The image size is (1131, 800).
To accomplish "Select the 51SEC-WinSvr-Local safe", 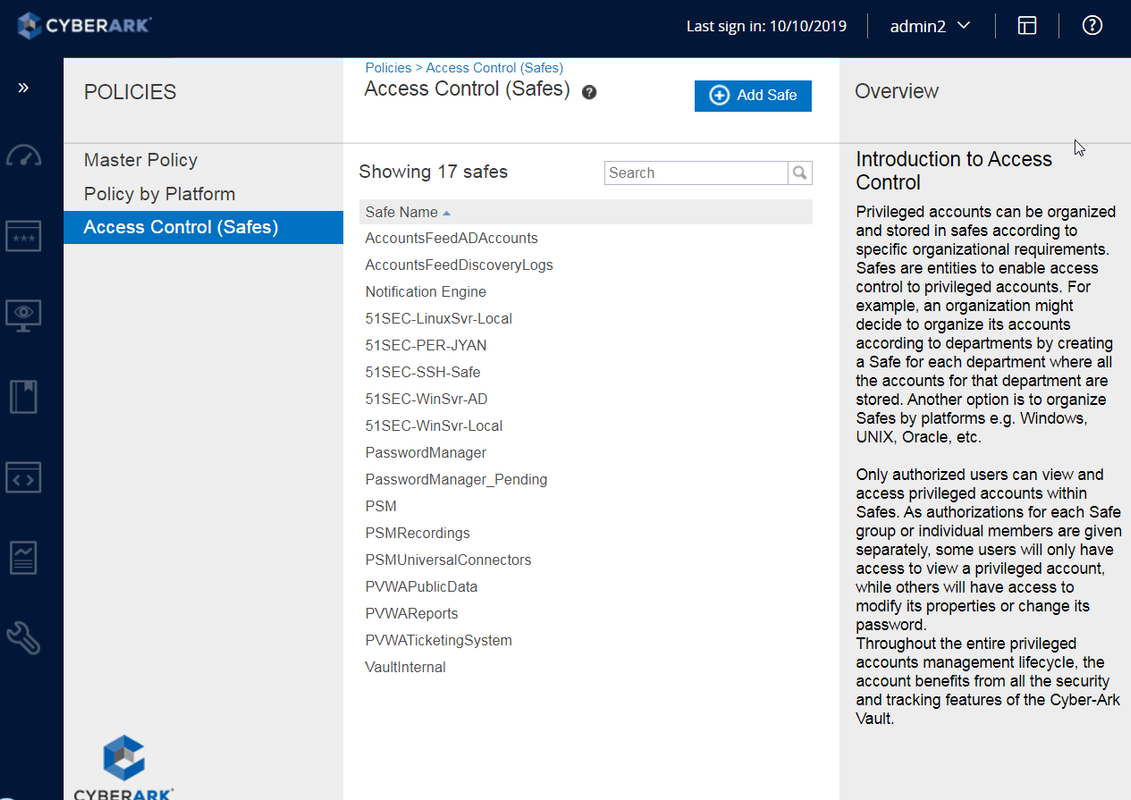I will 434,426.
